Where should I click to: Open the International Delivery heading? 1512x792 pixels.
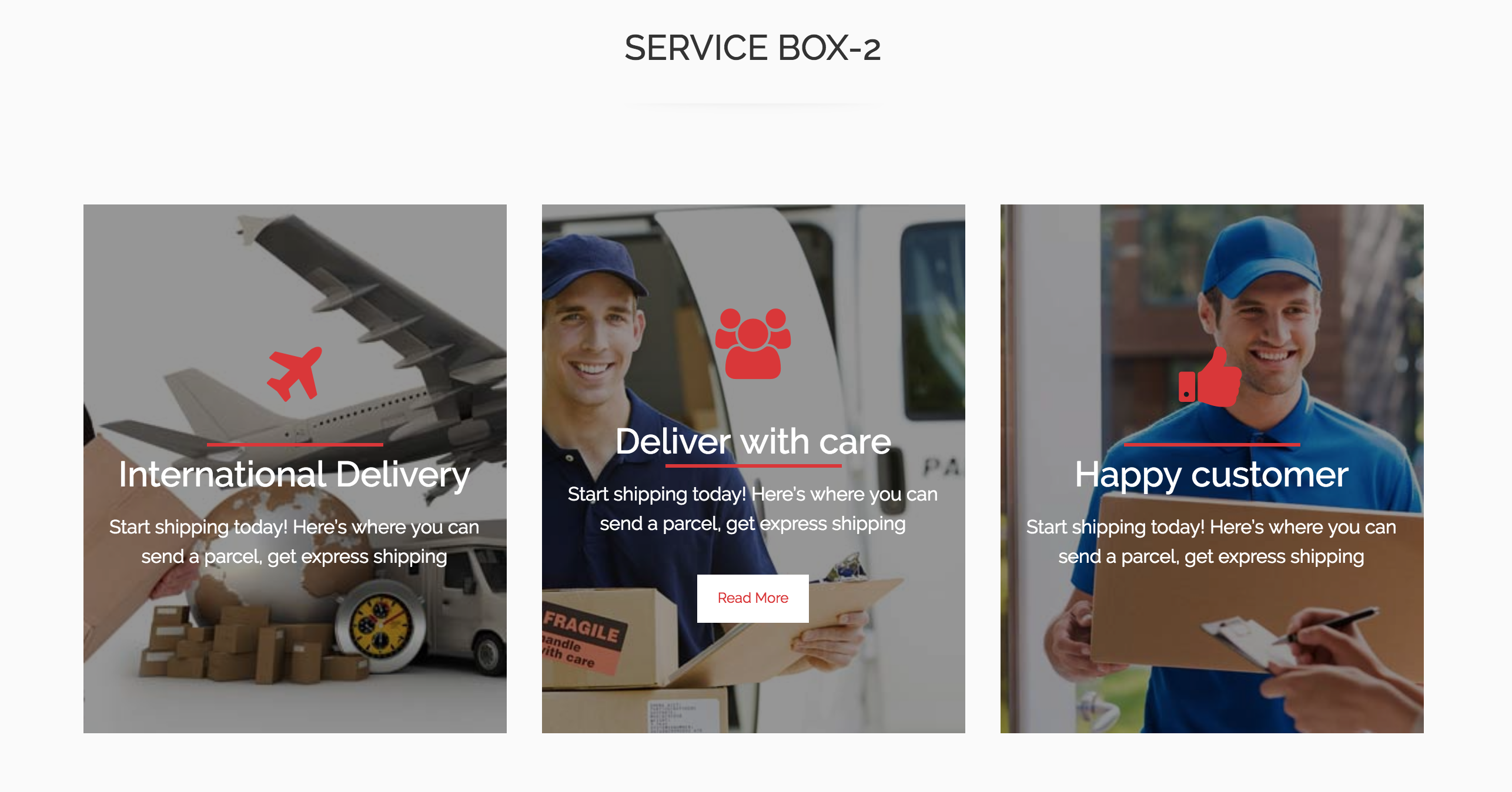(x=295, y=475)
